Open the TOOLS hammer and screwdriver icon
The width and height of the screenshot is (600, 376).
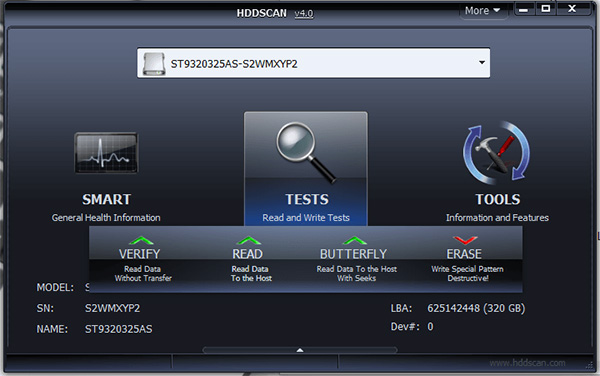[x=497, y=153]
